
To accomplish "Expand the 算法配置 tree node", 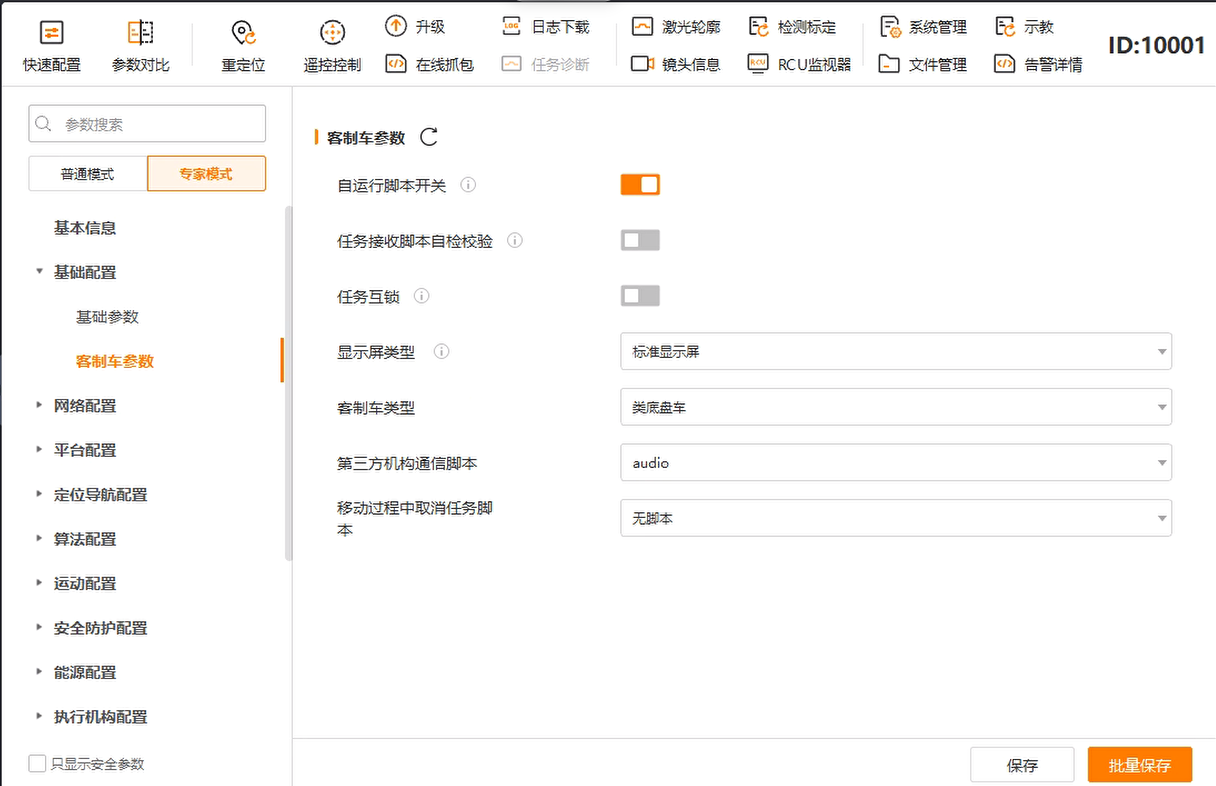I will pyautogui.click(x=39, y=538).
